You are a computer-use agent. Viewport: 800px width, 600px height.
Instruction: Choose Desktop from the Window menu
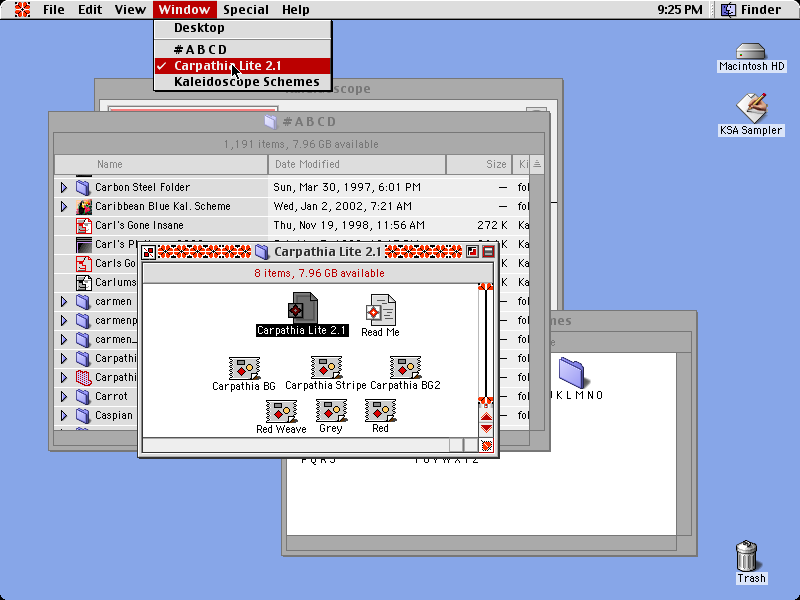point(242,28)
